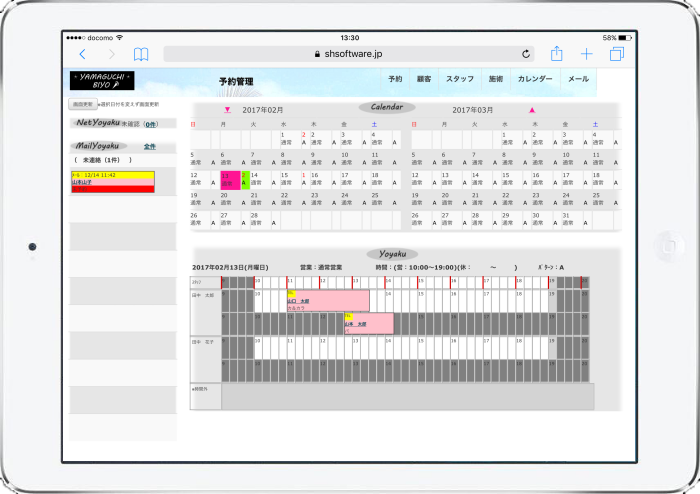Open the カレンダー menu tab

535,79
